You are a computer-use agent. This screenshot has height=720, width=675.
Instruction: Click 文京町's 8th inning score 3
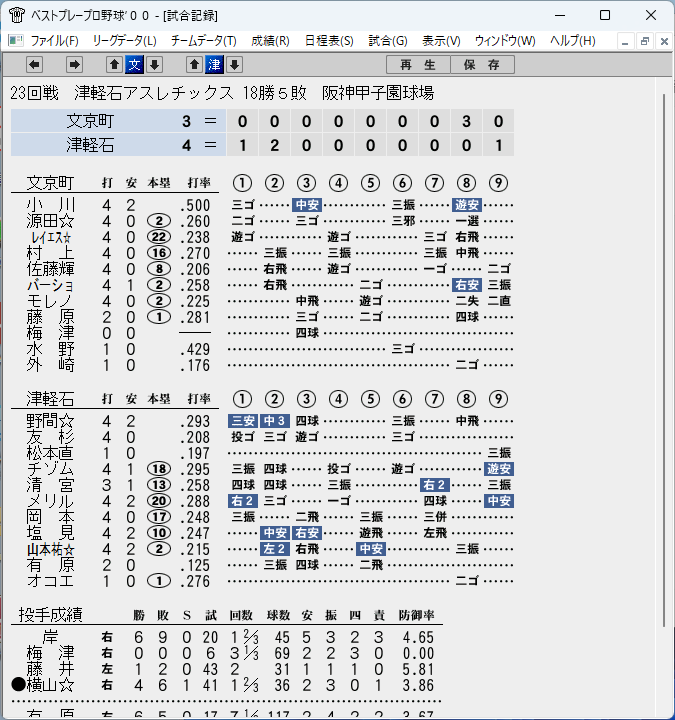tap(466, 121)
